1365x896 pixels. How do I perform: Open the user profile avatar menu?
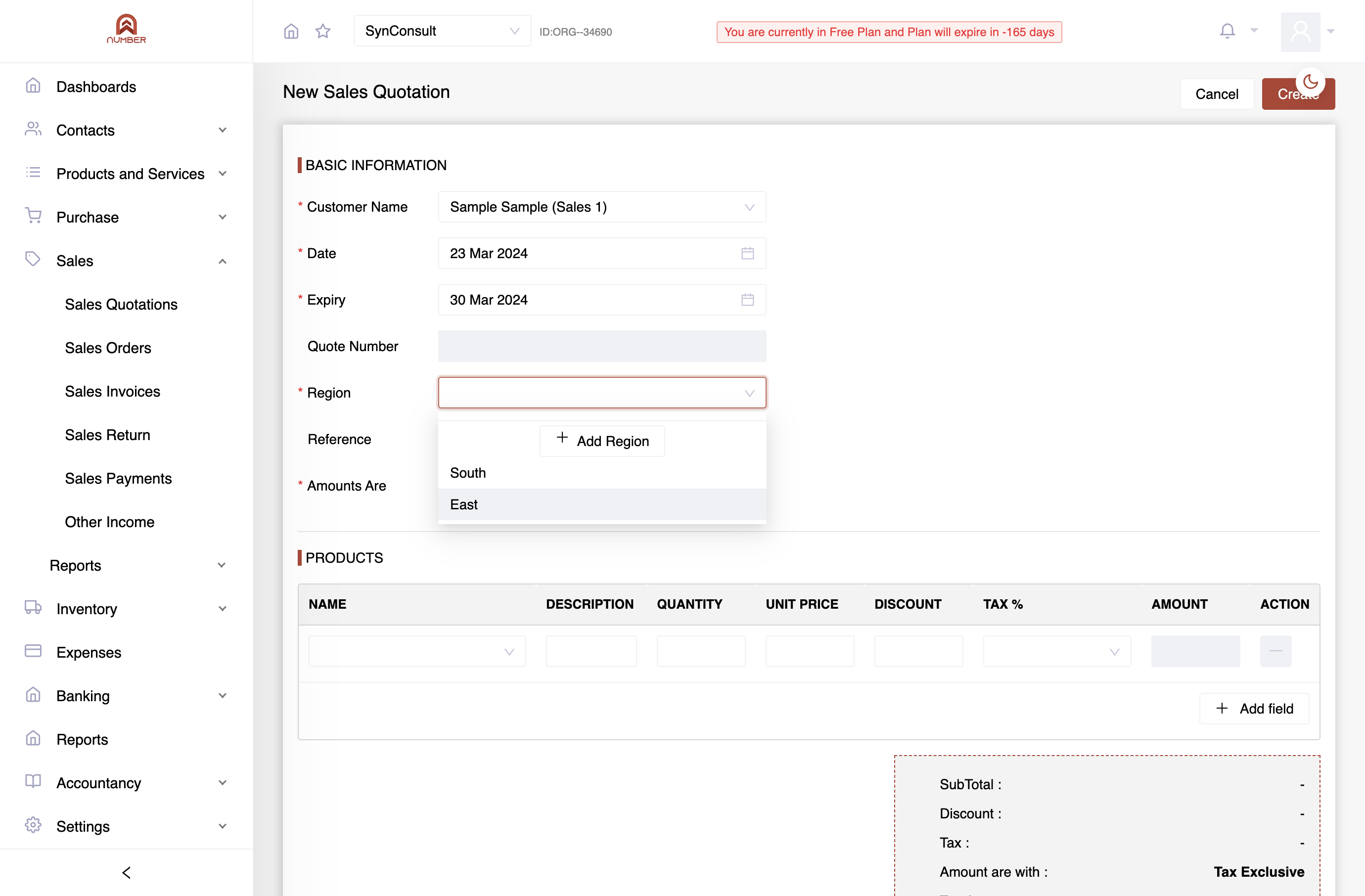pos(1300,32)
